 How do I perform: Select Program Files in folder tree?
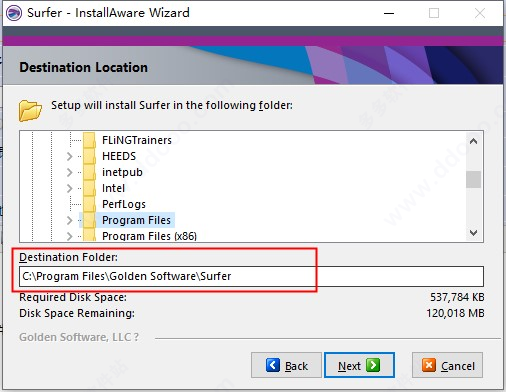pos(136,220)
